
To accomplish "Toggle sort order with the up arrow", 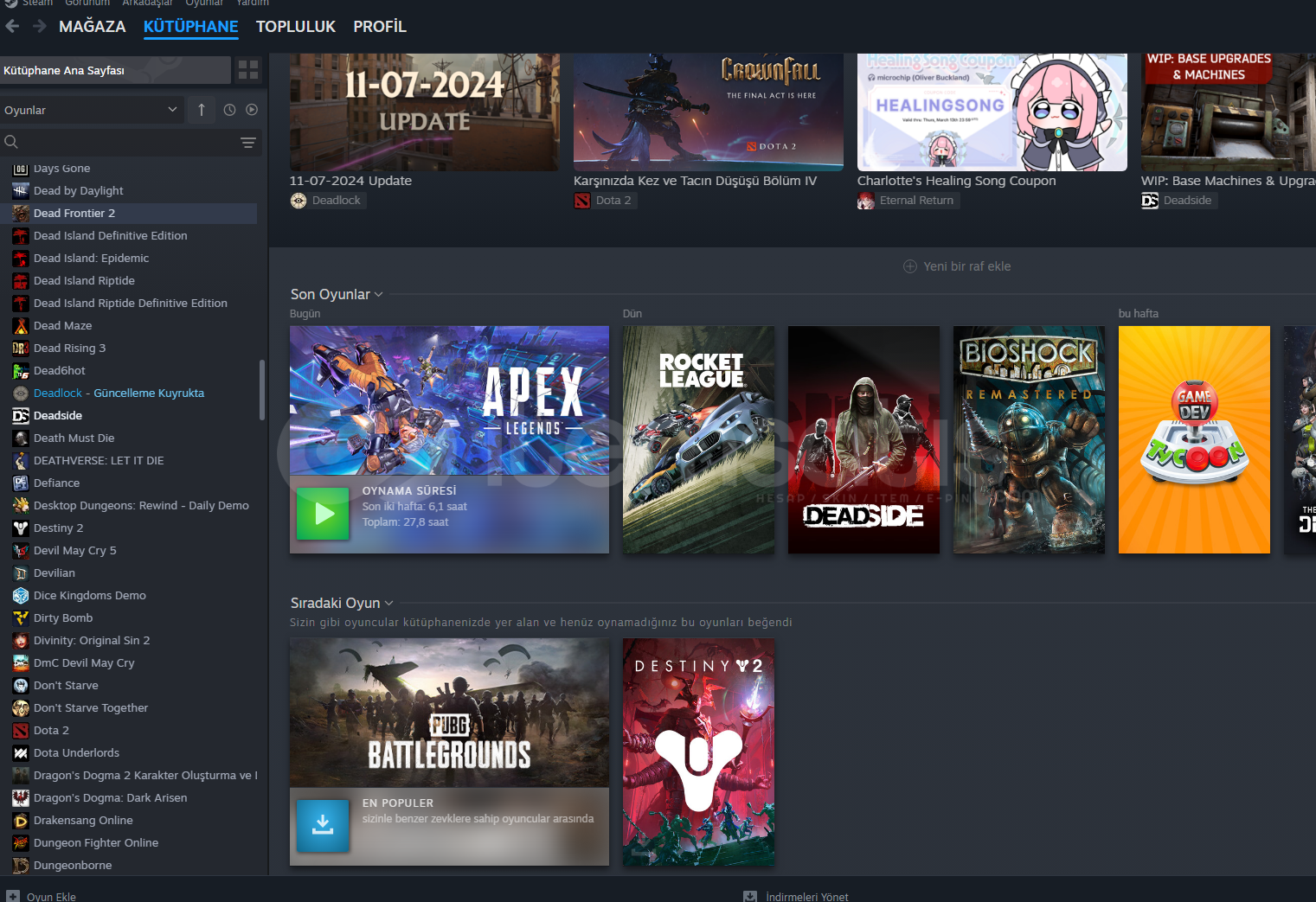I will [202, 110].
